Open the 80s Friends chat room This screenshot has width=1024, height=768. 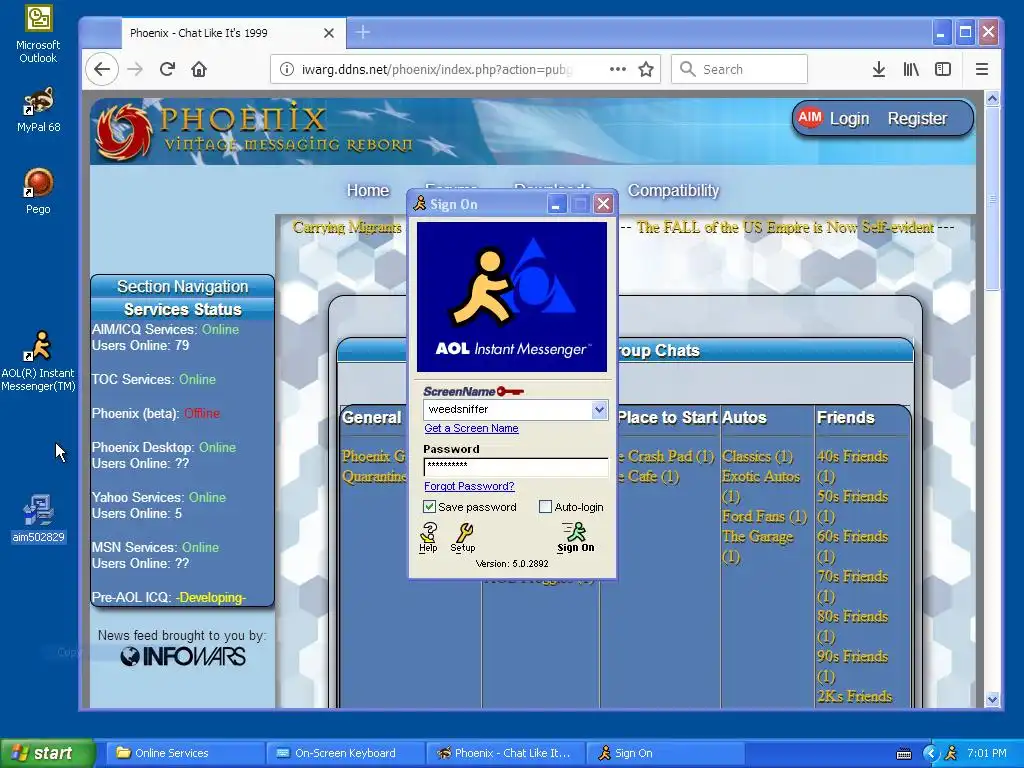point(852,626)
